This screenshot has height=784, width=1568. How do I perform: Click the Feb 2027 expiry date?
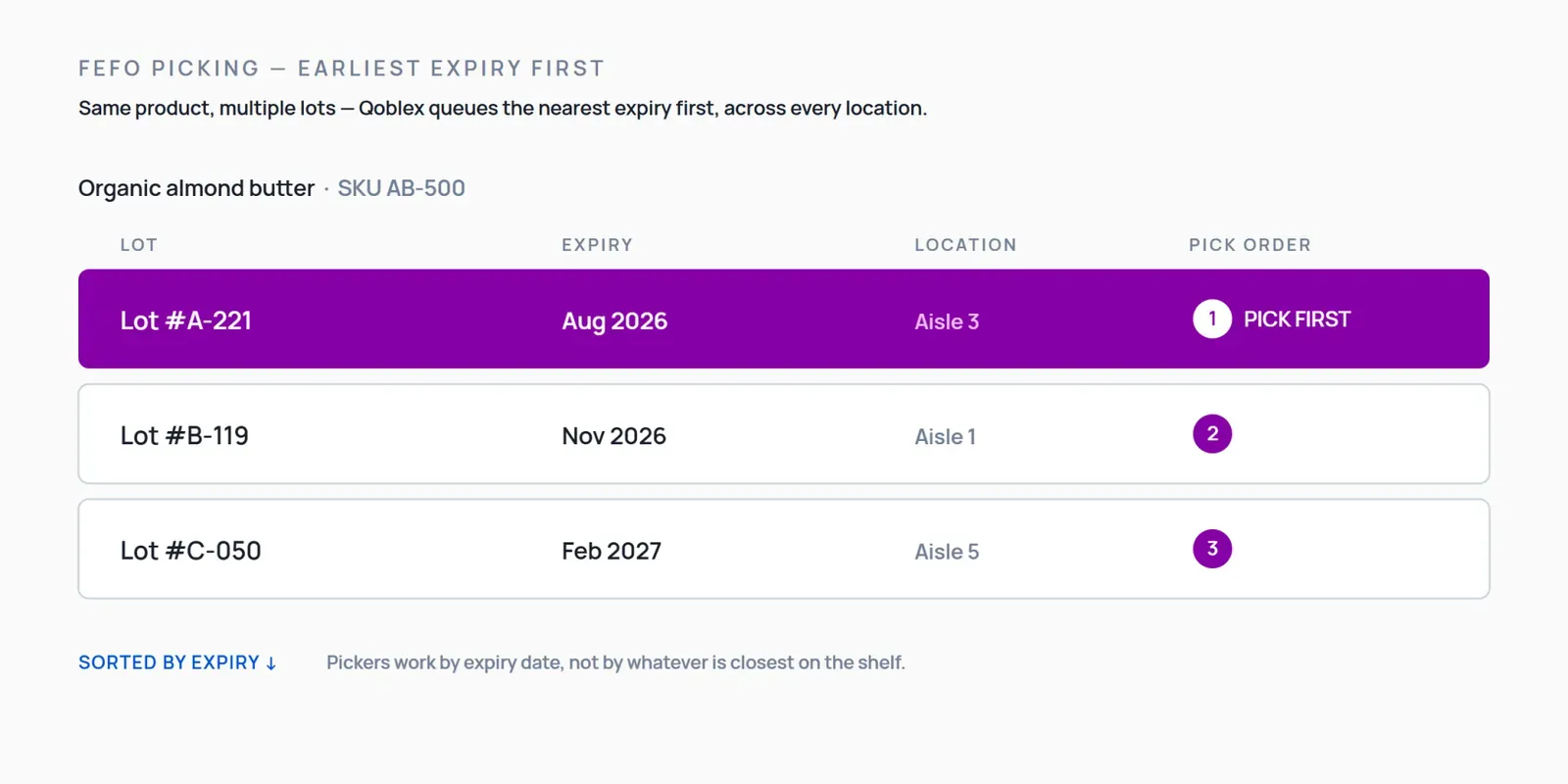612,551
